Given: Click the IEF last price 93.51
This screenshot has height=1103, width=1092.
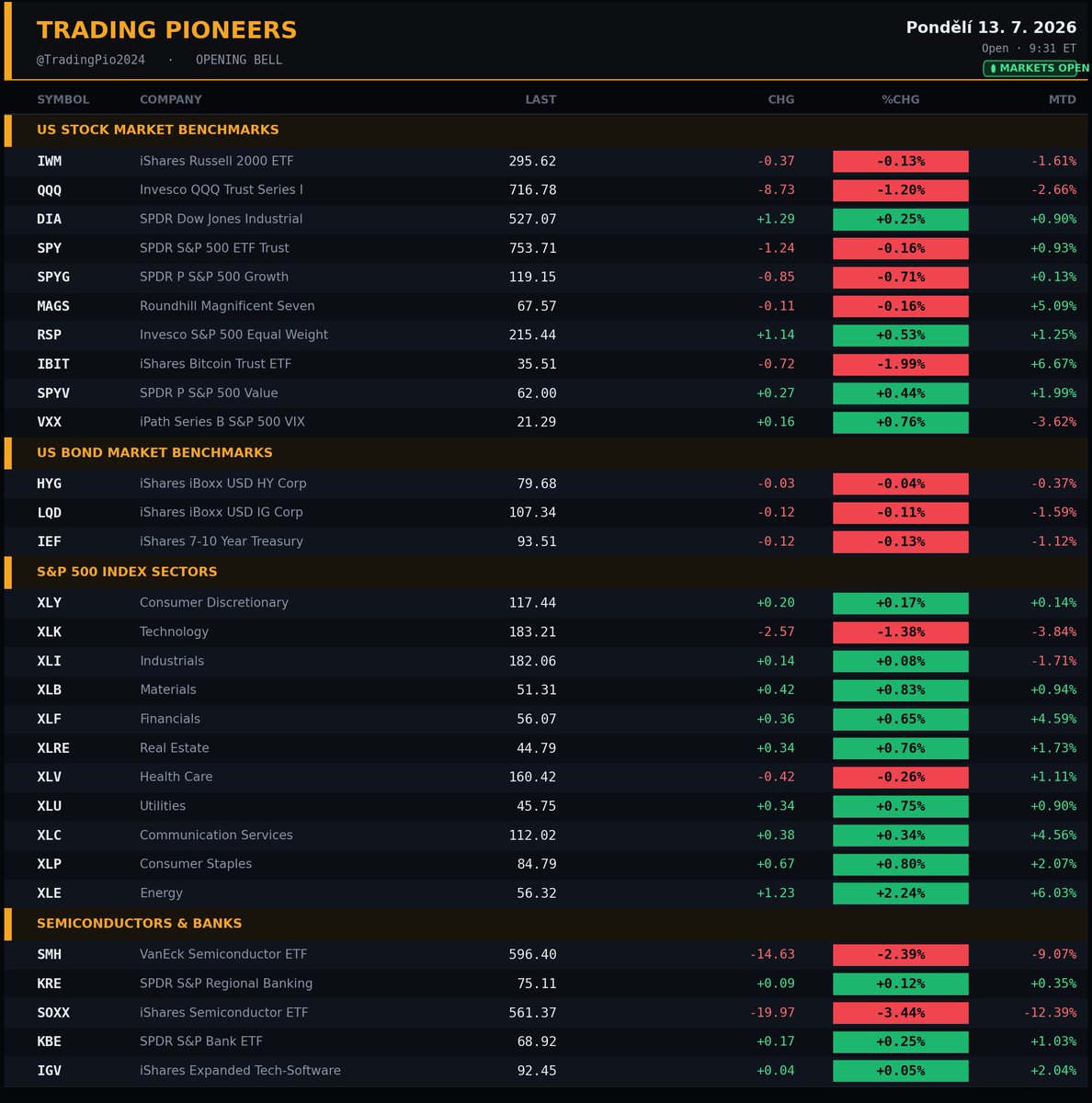Looking at the screenshot, I should click(537, 541).
